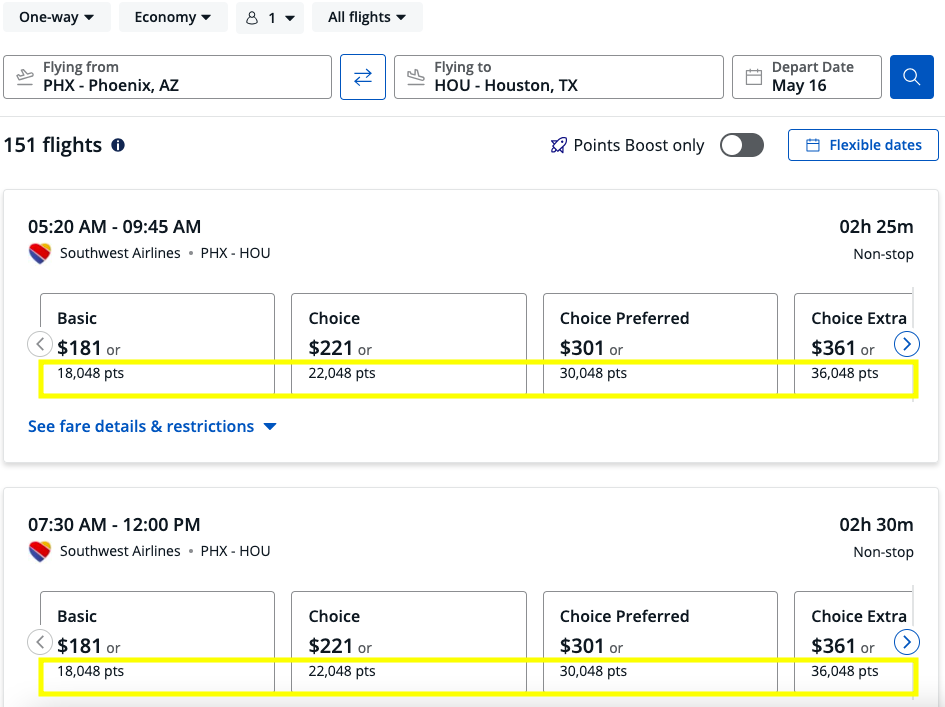The width and height of the screenshot is (945, 707).
Task: Click the swap airports icon
Action: (x=361, y=77)
